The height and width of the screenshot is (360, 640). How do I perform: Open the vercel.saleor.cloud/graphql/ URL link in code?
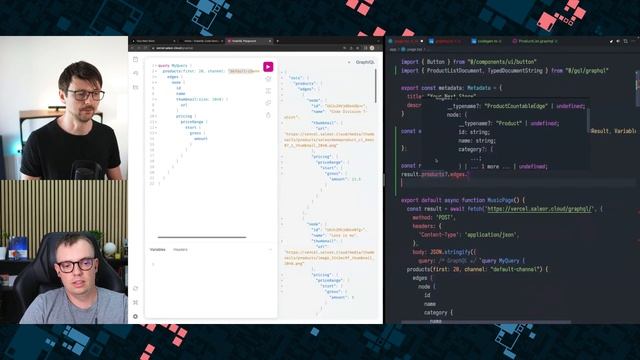(539, 209)
